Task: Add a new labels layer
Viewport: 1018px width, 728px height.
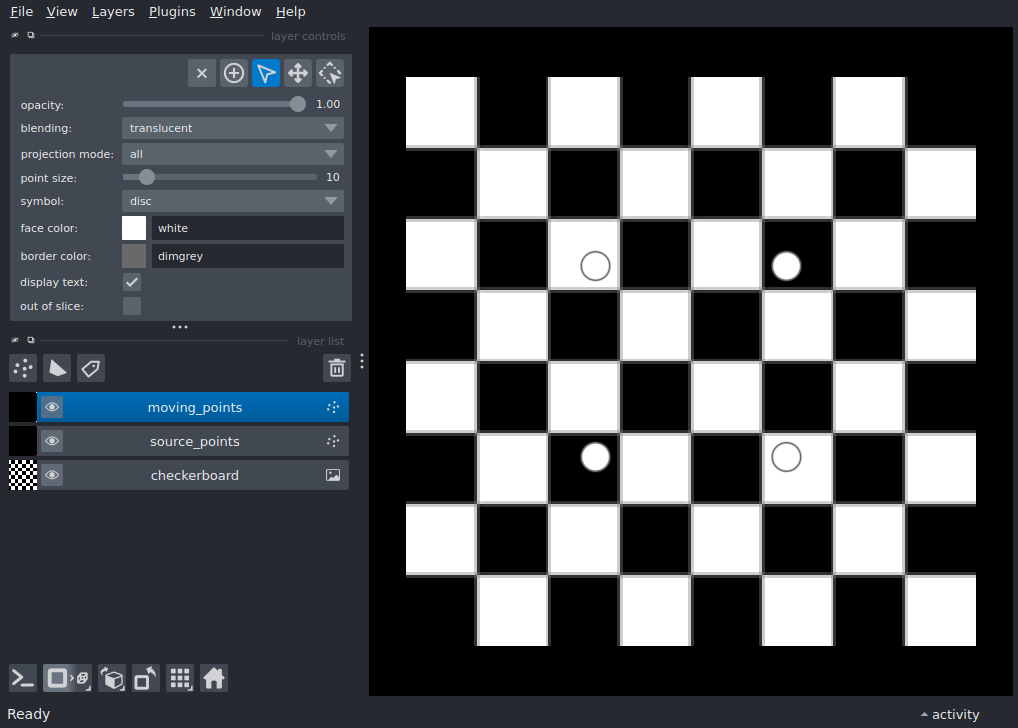Action: (90, 368)
